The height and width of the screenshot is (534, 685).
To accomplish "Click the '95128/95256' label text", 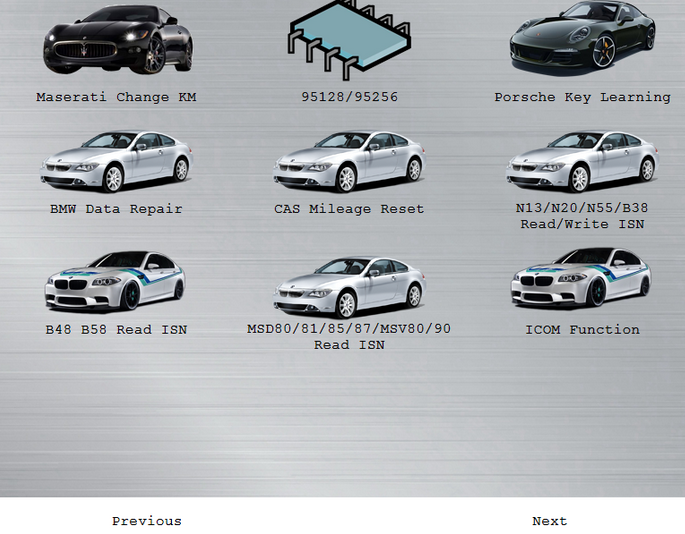I will click(349, 97).
